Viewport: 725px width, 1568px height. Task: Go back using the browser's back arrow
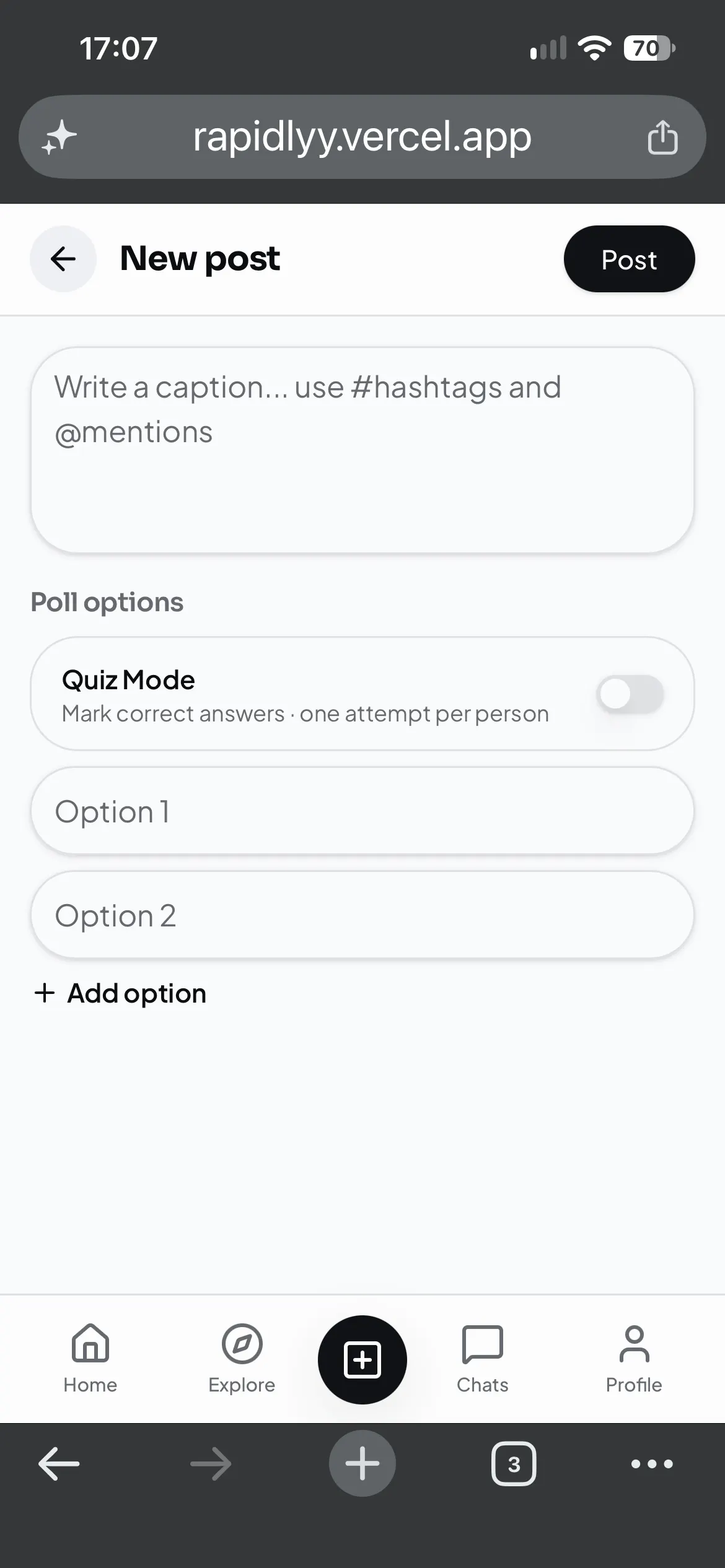pyautogui.click(x=59, y=1464)
